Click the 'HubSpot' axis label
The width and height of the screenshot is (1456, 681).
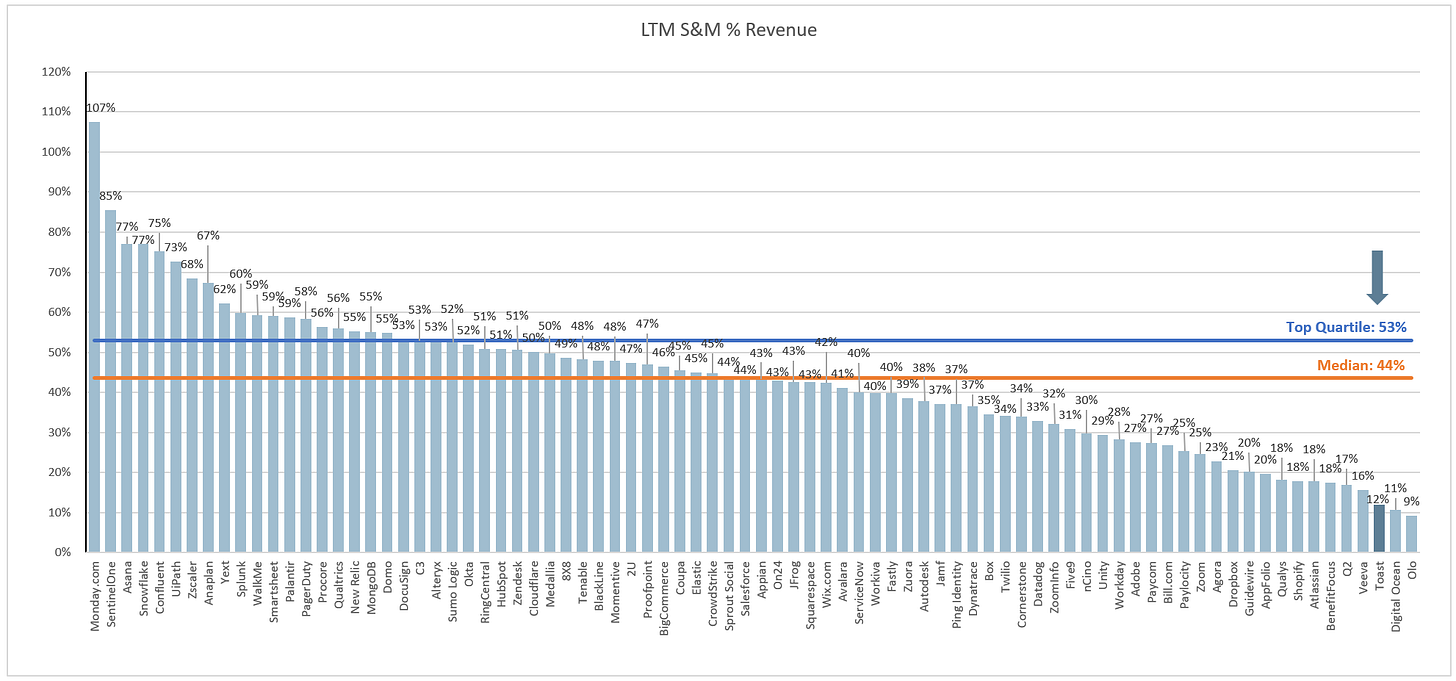coord(501,583)
